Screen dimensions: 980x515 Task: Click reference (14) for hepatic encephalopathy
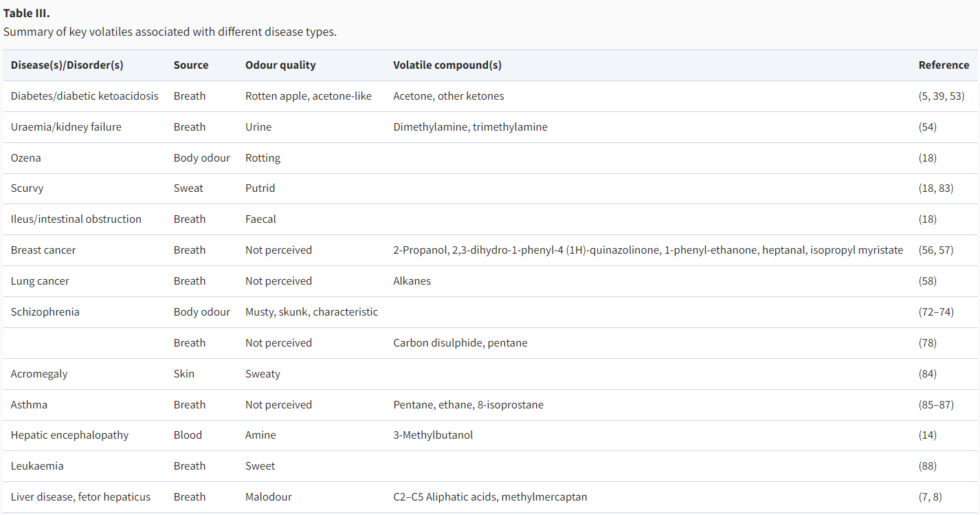[930, 435]
